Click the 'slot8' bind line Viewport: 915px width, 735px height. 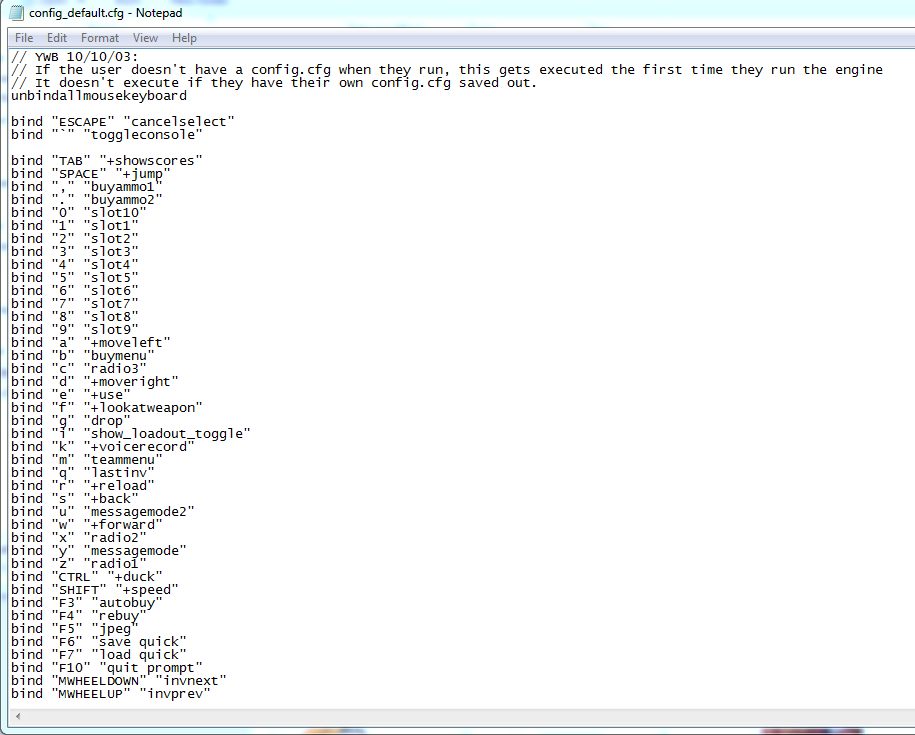tap(75, 317)
